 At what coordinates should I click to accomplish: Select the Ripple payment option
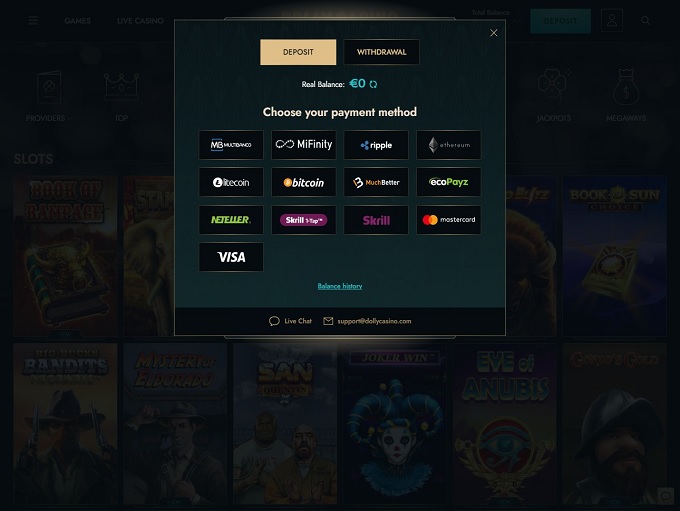coord(376,145)
